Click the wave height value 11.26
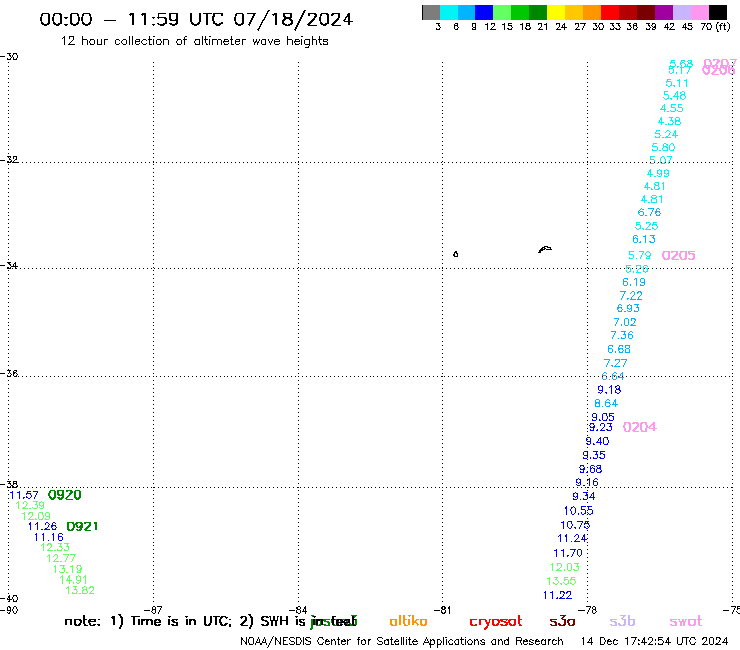The height and width of the screenshot is (650, 740). point(42,526)
